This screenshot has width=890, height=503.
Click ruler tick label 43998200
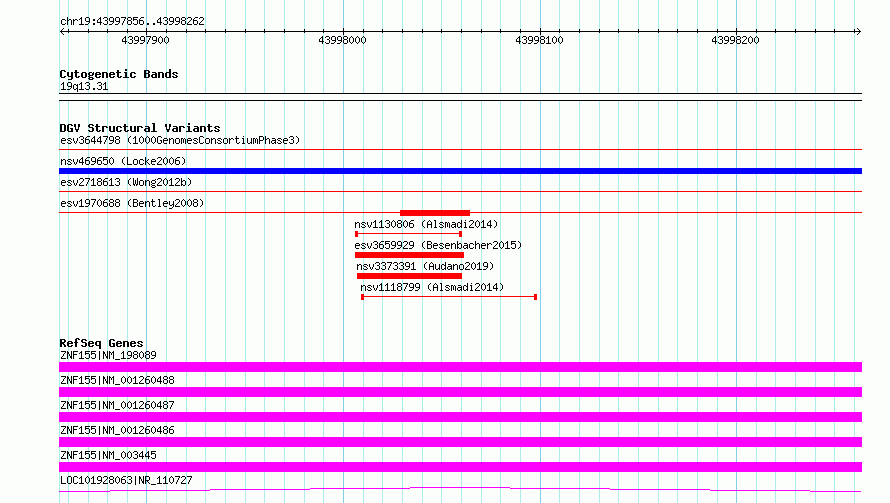coord(735,40)
